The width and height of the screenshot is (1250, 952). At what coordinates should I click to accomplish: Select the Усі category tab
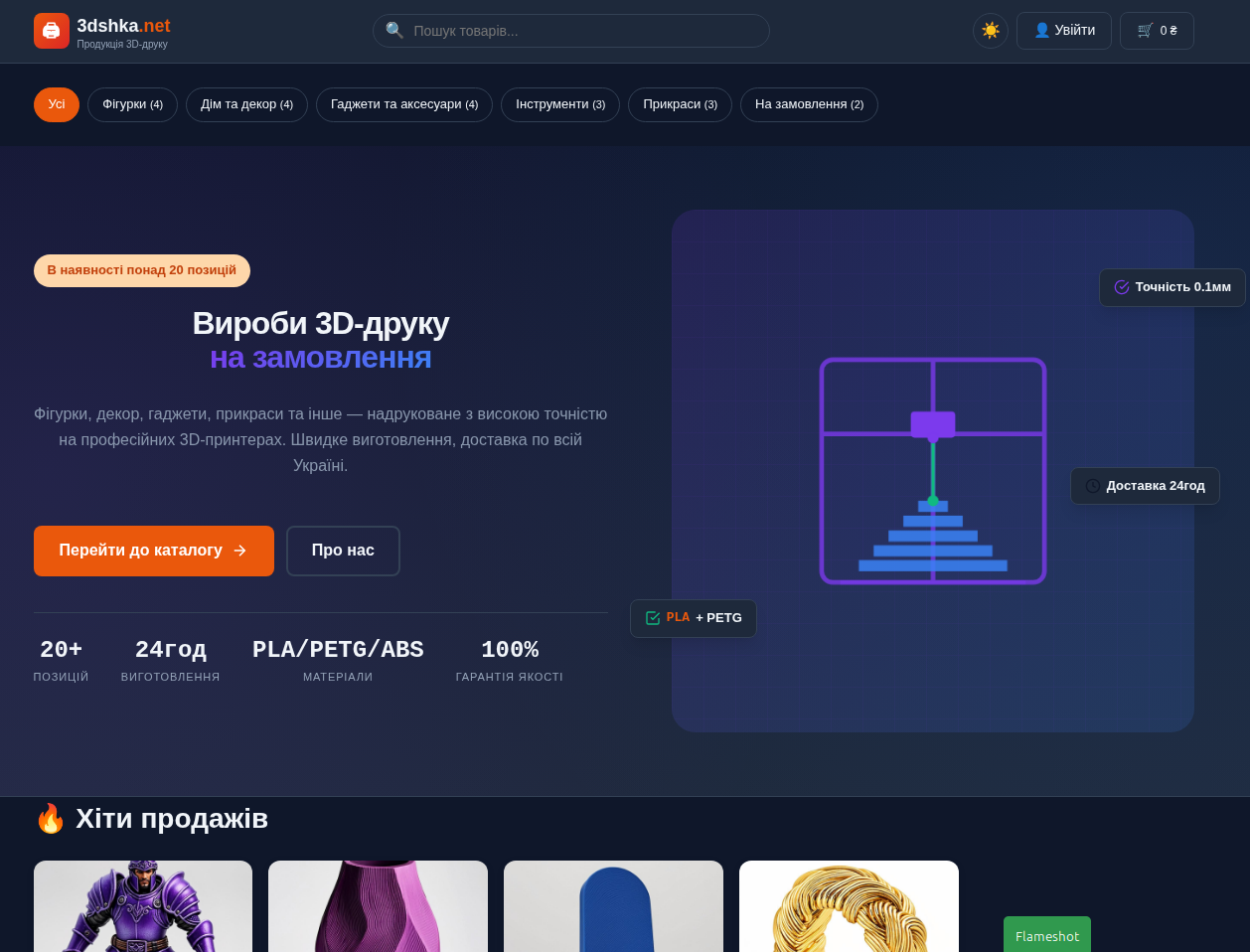pos(57,104)
